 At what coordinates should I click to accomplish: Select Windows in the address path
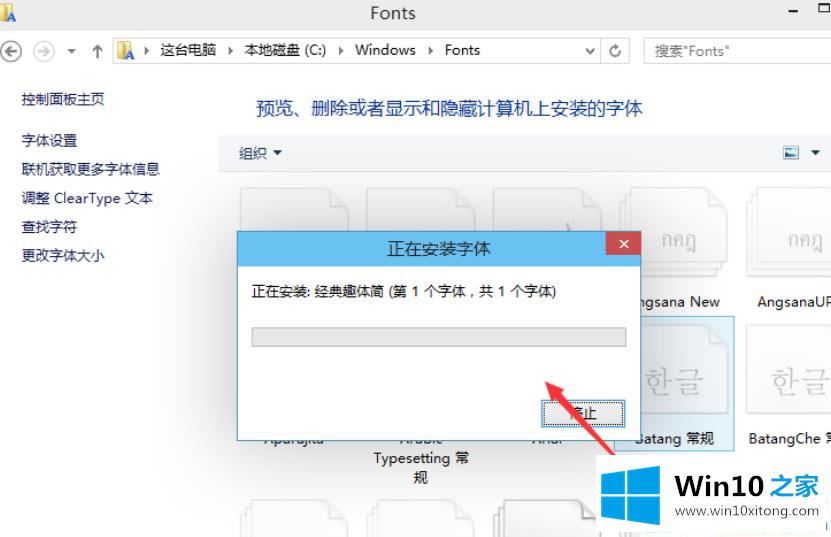pos(385,50)
